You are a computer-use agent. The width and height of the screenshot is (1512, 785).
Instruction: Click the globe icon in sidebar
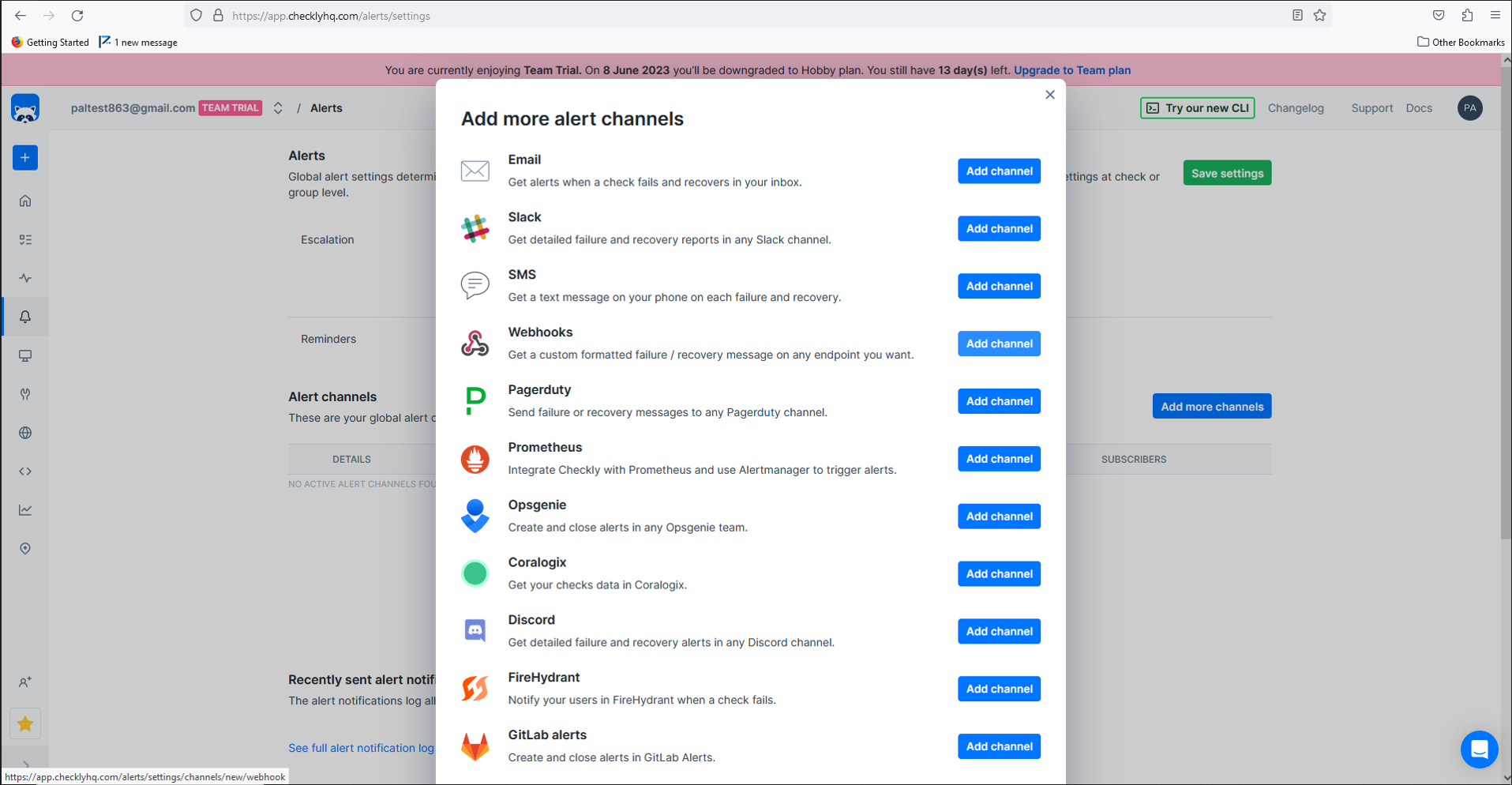pyautogui.click(x=25, y=433)
